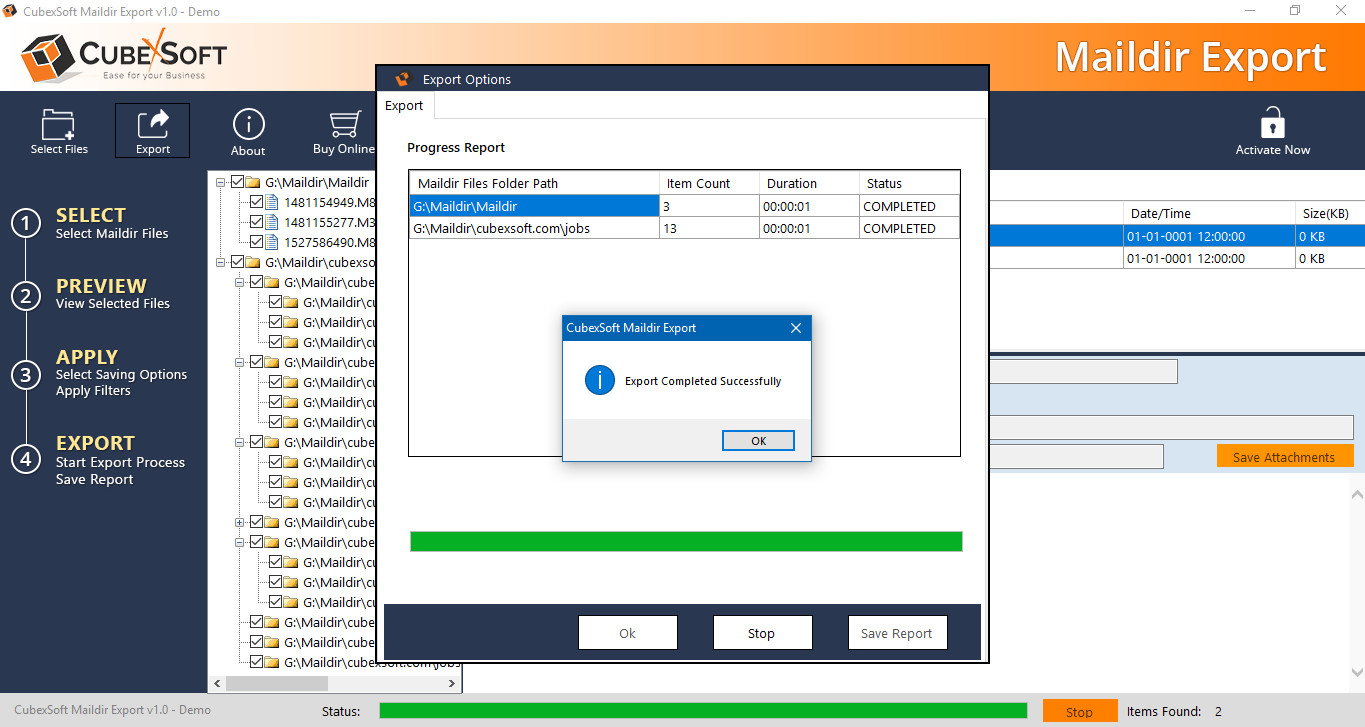
Task: Uncheck the G:\Maildir\Maildir root folder checkbox
Action: point(238,182)
